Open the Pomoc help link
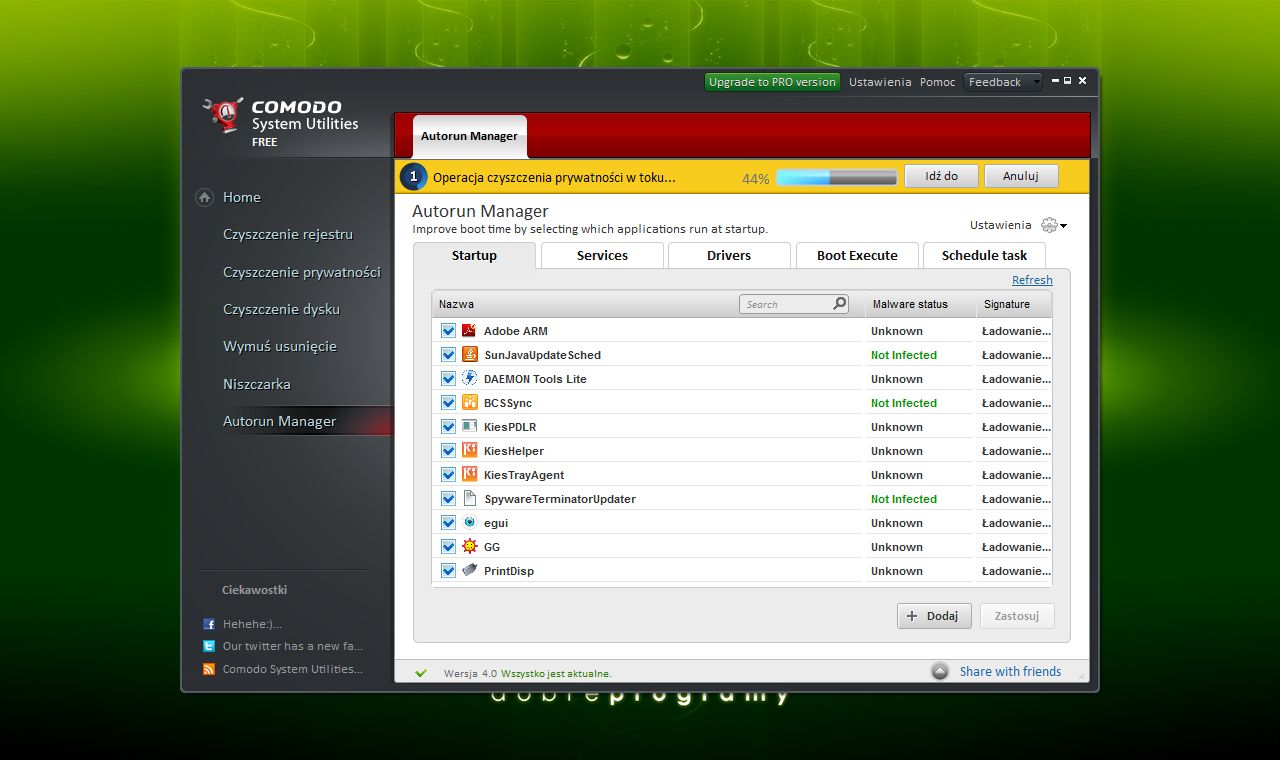 pyautogui.click(x=938, y=82)
